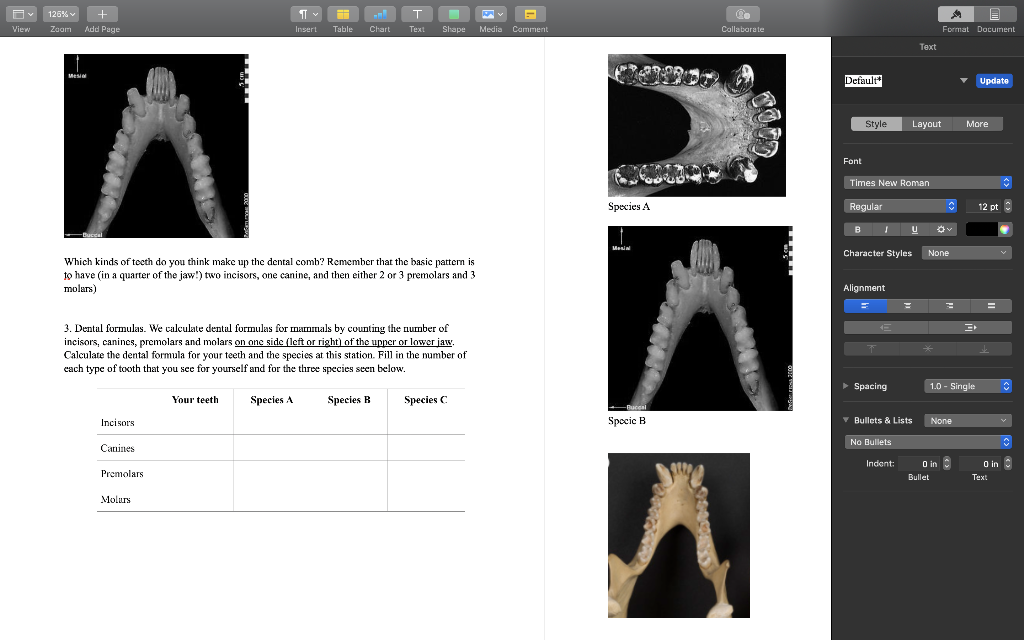
Task: Add a shape using the Shape icon
Action: 453,14
